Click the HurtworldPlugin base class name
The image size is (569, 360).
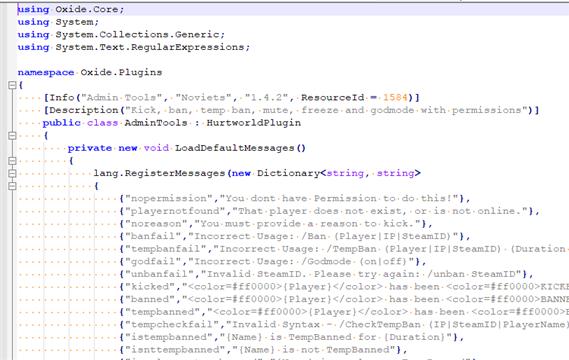[x=254, y=123]
